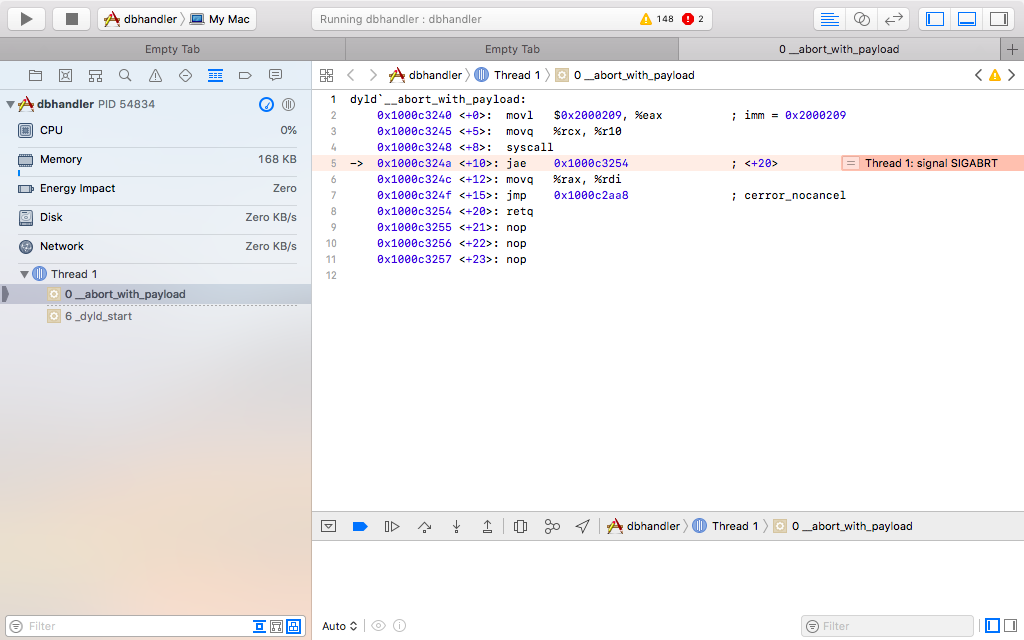This screenshot has height=640, width=1024.
Task: Click the navigator Filter text field
Action: tap(130, 626)
